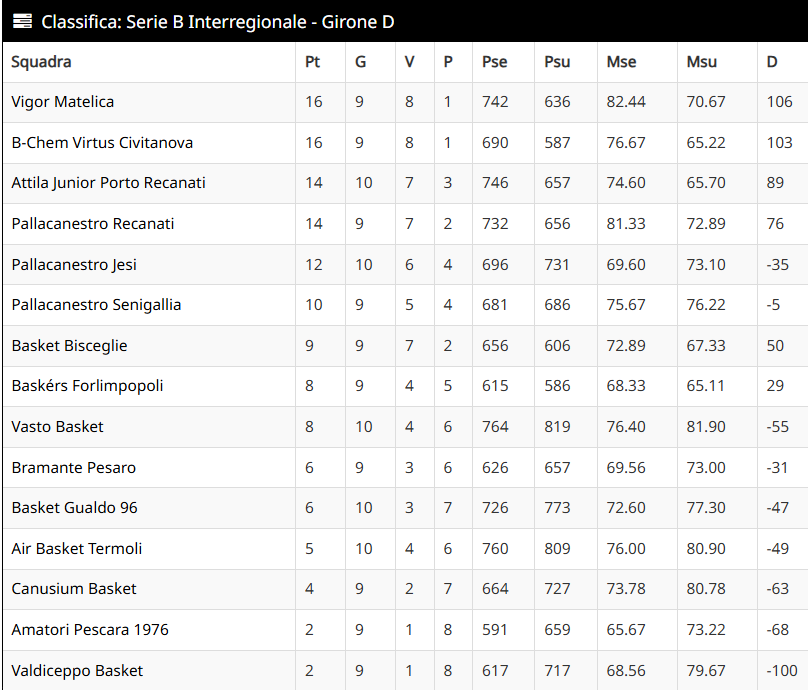Select Pallacanestro Senigallia in the standings
The height and width of the screenshot is (690, 808).
click(x=96, y=305)
